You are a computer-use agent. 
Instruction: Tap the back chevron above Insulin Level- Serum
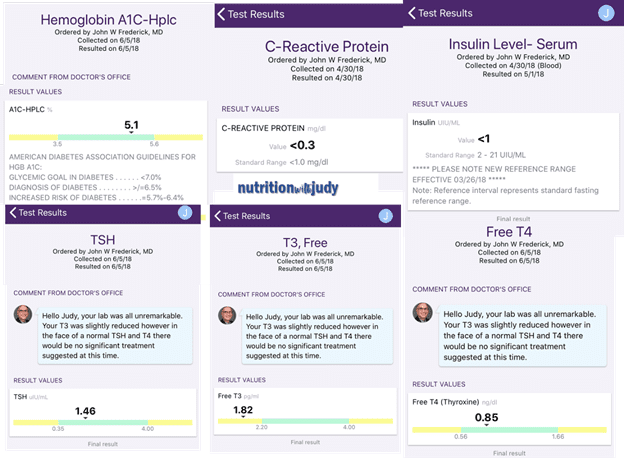[411, 13]
